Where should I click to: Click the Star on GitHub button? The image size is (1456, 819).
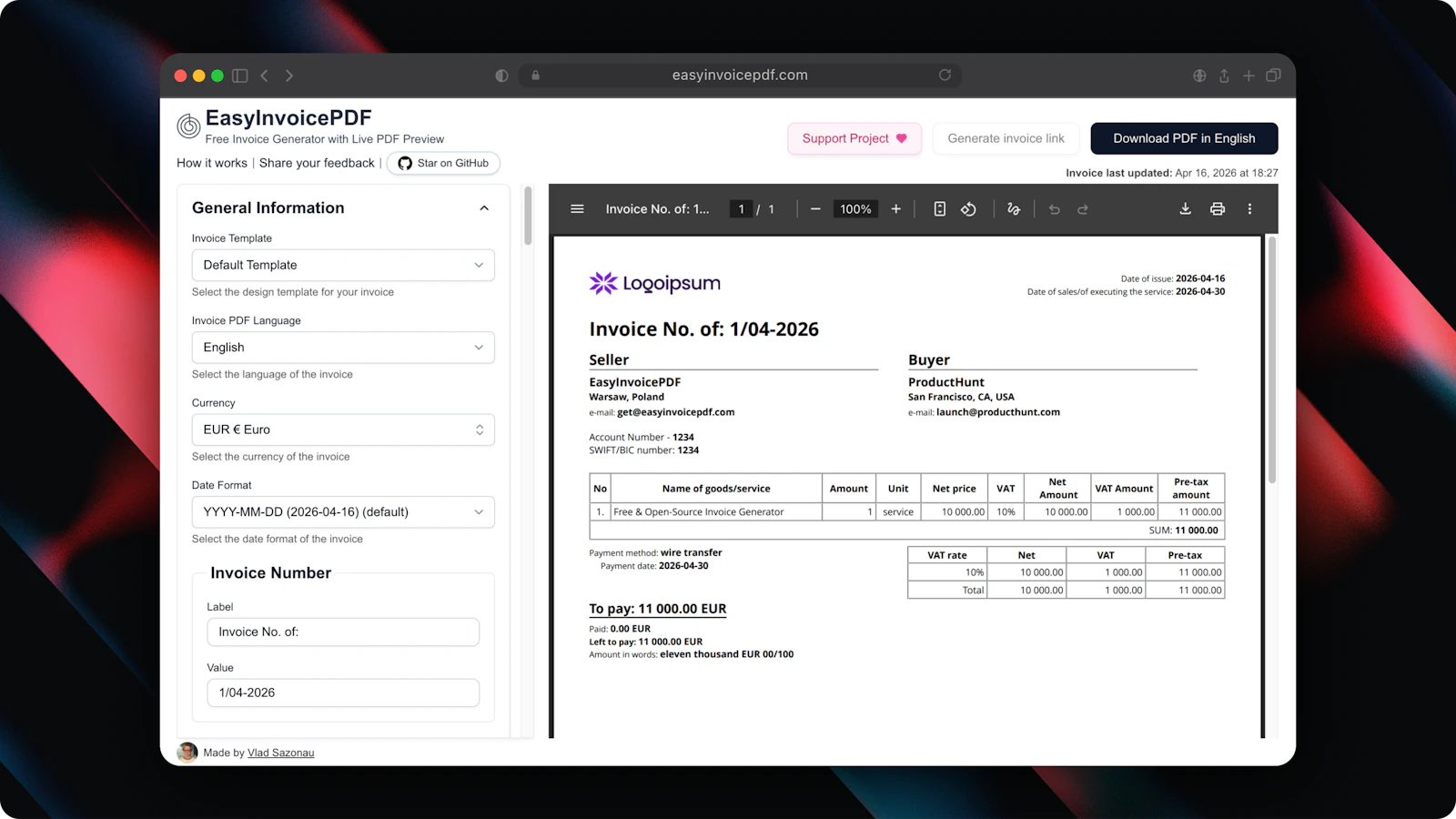[x=443, y=163]
